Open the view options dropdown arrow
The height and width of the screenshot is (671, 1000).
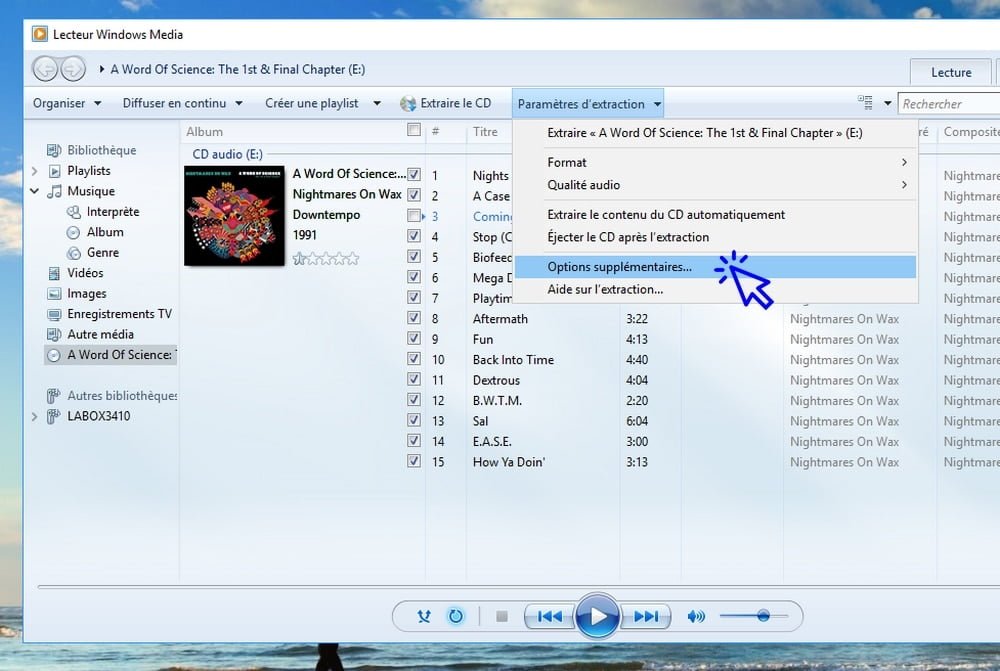887,103
